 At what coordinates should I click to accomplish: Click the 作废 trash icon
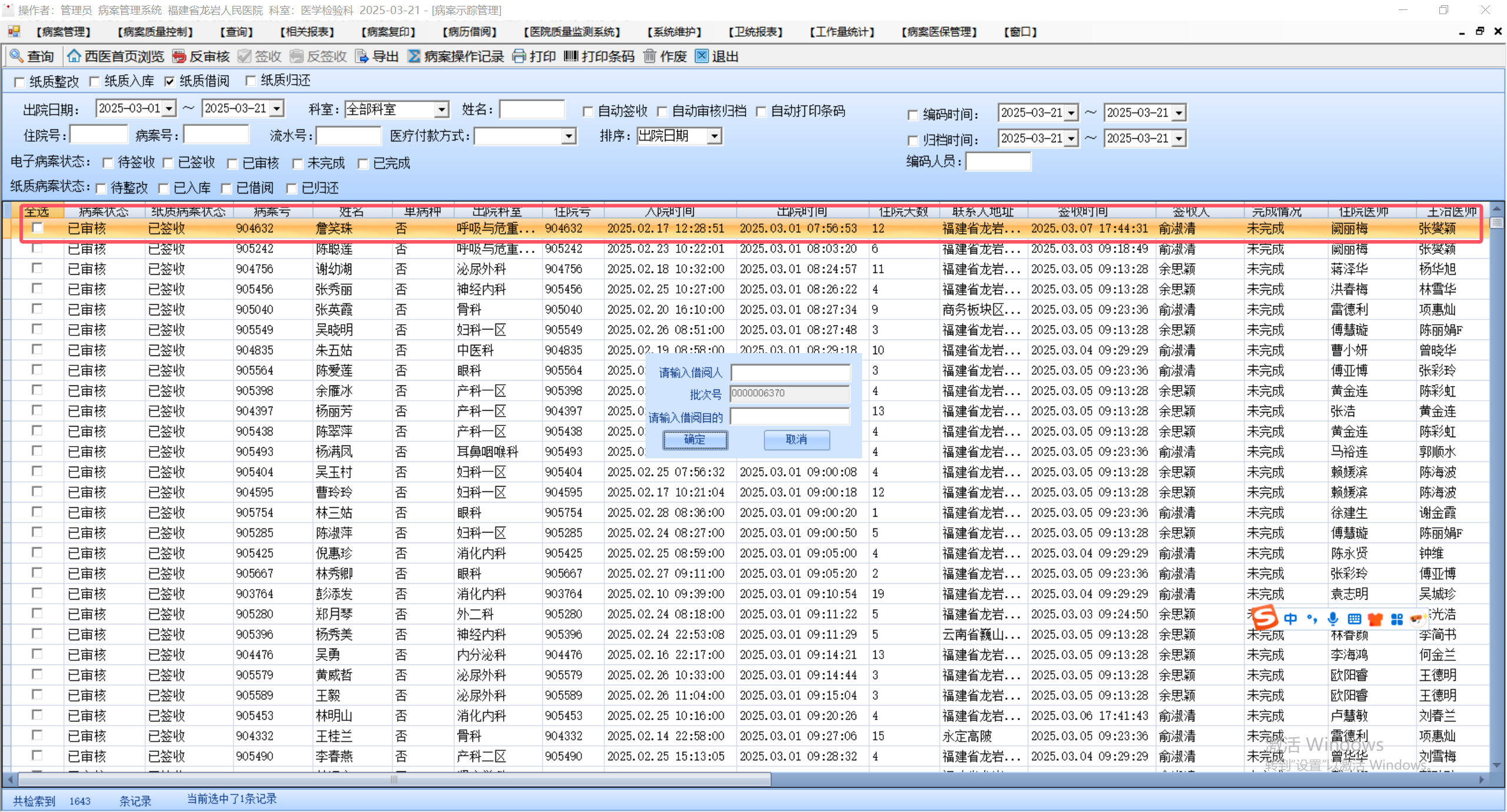(650, 56)
